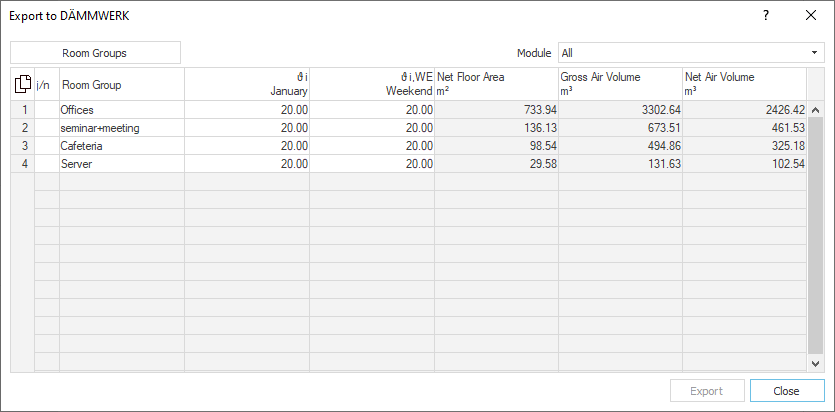Click the copy icon in table header
The height and width of the screenshot is (412, 835).
(22, 84)
